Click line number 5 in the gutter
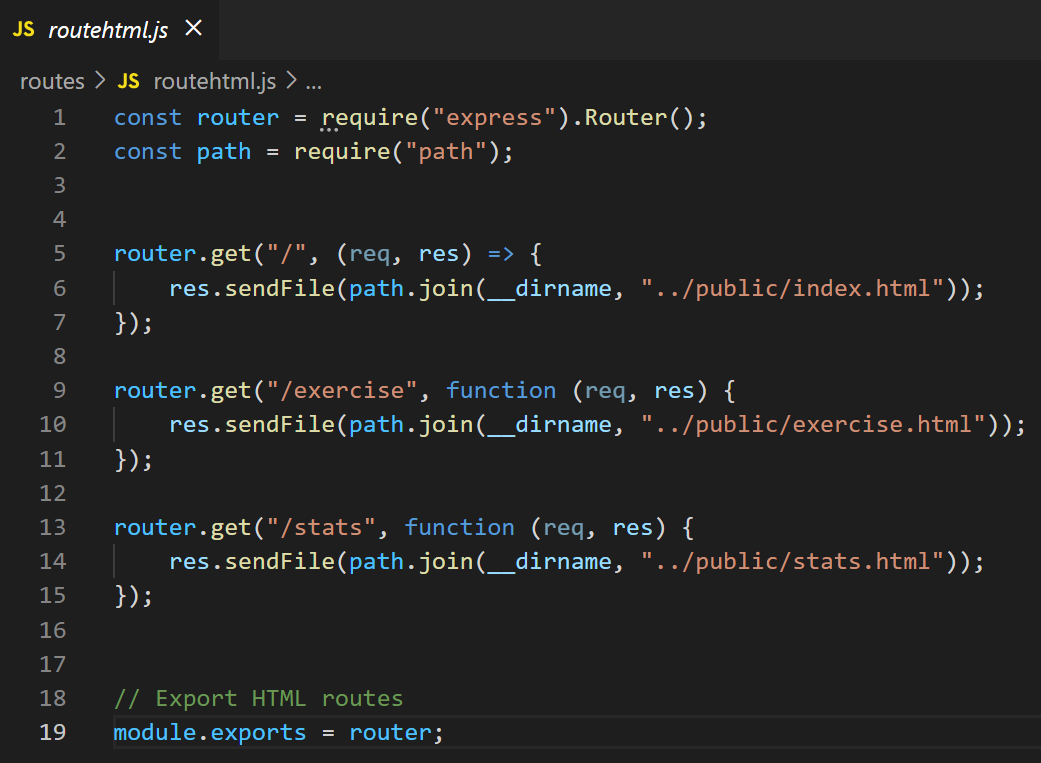Image resolution: width=1041 pixels, height=763 pixels. pos(60,254)
